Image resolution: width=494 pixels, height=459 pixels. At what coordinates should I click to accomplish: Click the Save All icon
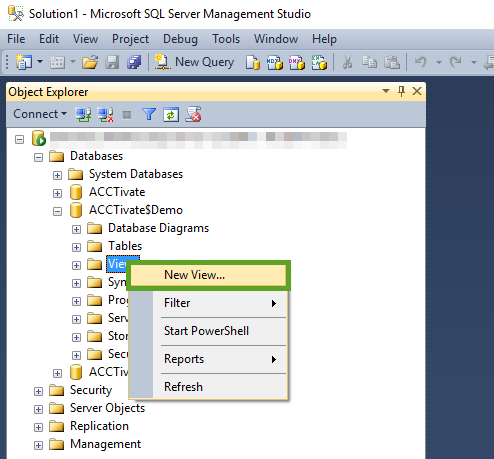coord(134,62)
